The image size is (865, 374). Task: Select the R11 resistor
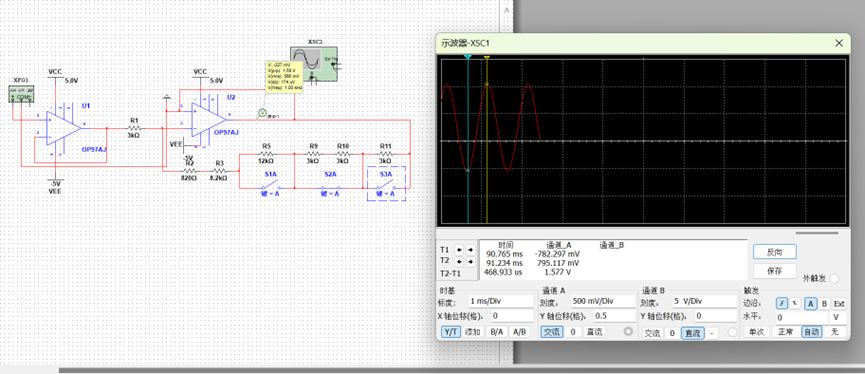coord(385,153)
